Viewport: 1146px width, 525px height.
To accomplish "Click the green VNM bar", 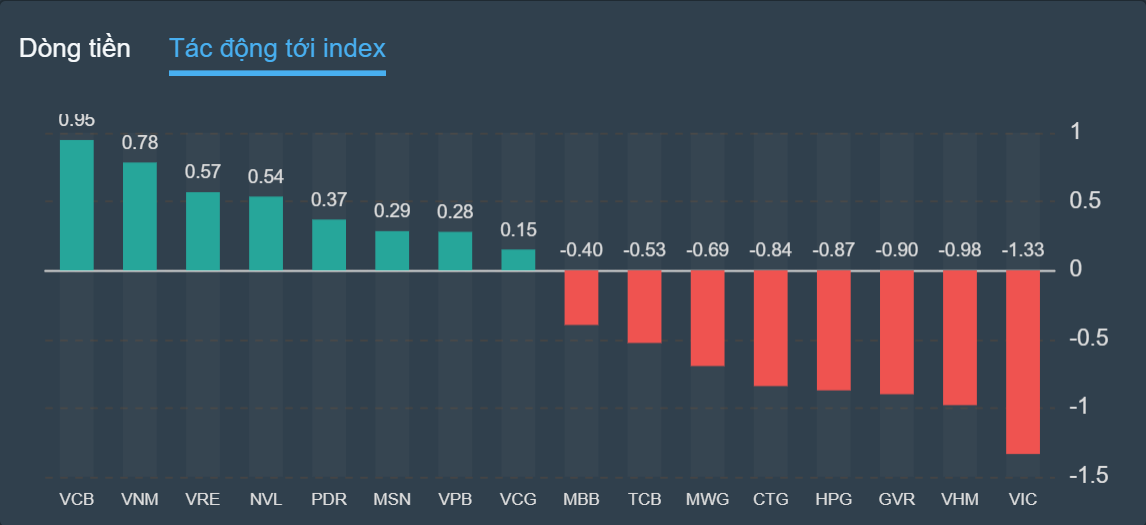I will pos(140,216).
